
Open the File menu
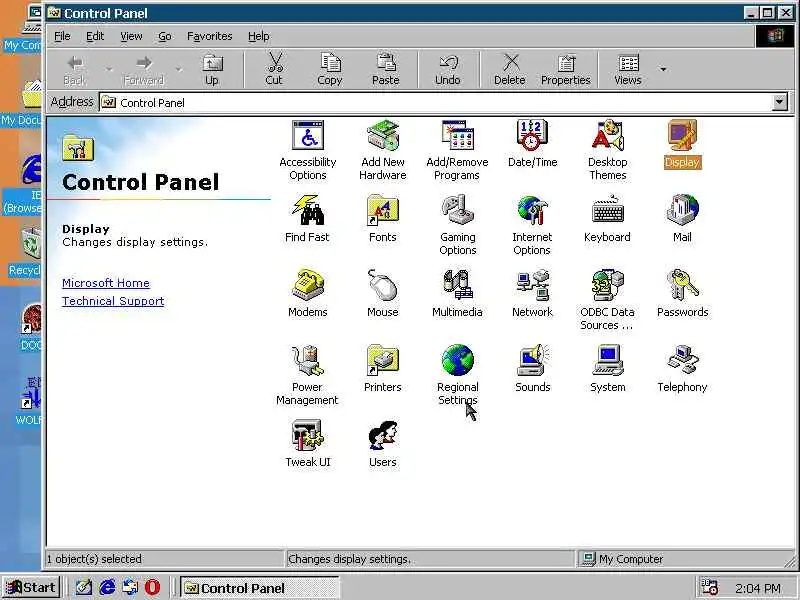click(x=62, y=36)
